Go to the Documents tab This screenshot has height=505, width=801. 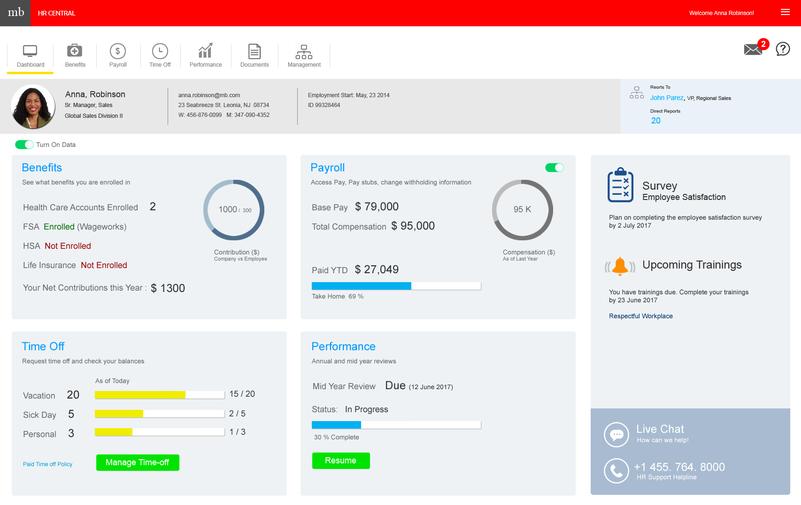click(254, 55)
